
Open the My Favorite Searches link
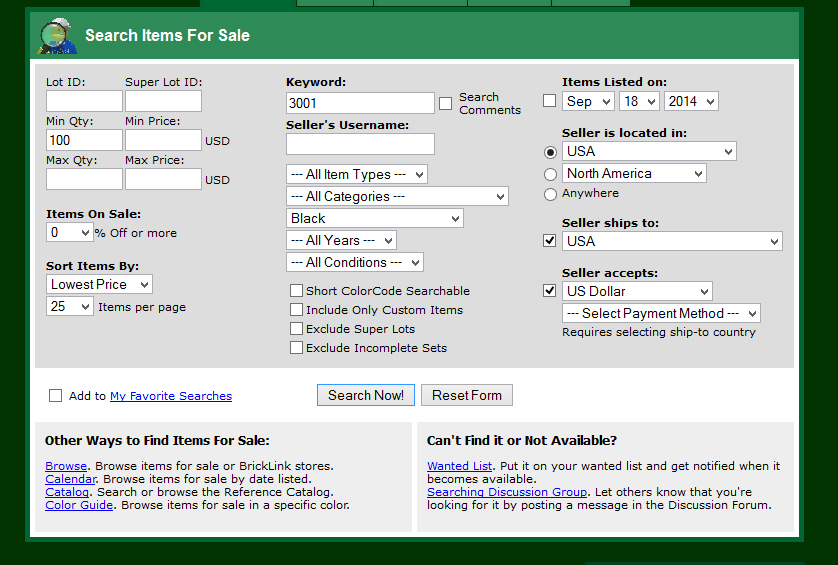point(171,396)
